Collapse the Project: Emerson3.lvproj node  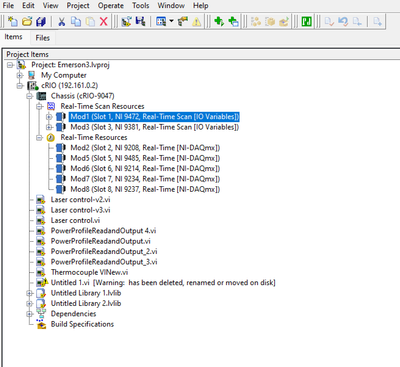coord(10,65)
